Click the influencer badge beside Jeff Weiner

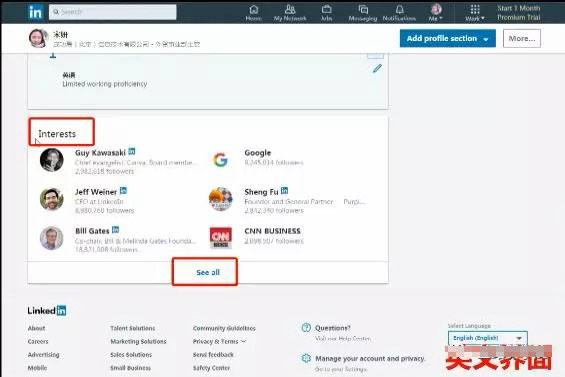[123, 190]
